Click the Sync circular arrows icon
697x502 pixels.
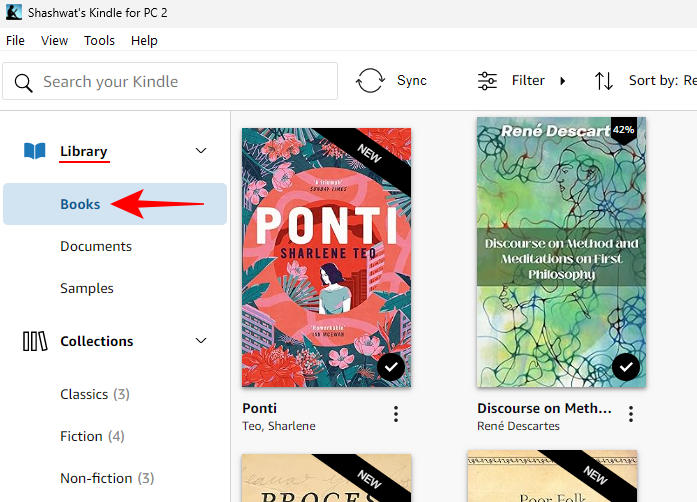pos(370,80)
